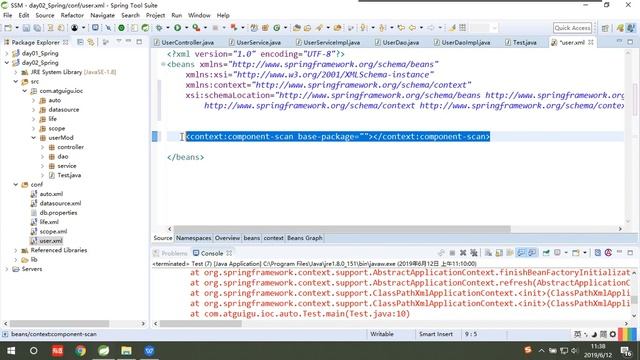Expand the datasource package
The image size is (640, 360).
tap(33, 110)
